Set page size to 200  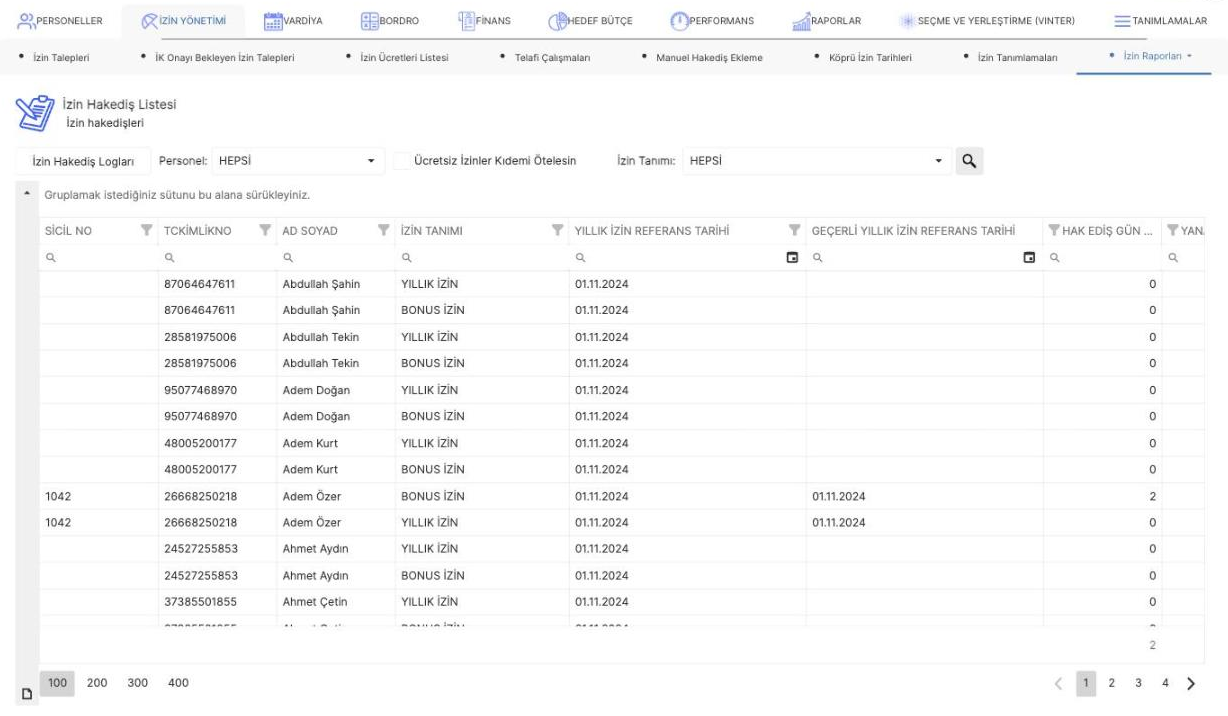[98, 682]
